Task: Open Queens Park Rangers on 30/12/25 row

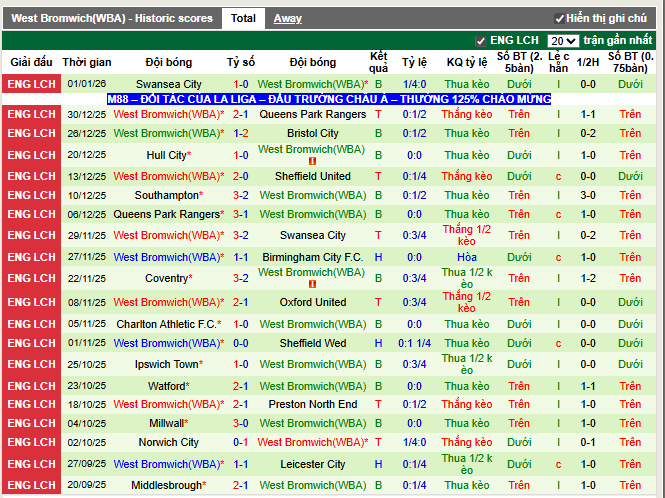Action: pyautogui.click(x=313, y=114)
